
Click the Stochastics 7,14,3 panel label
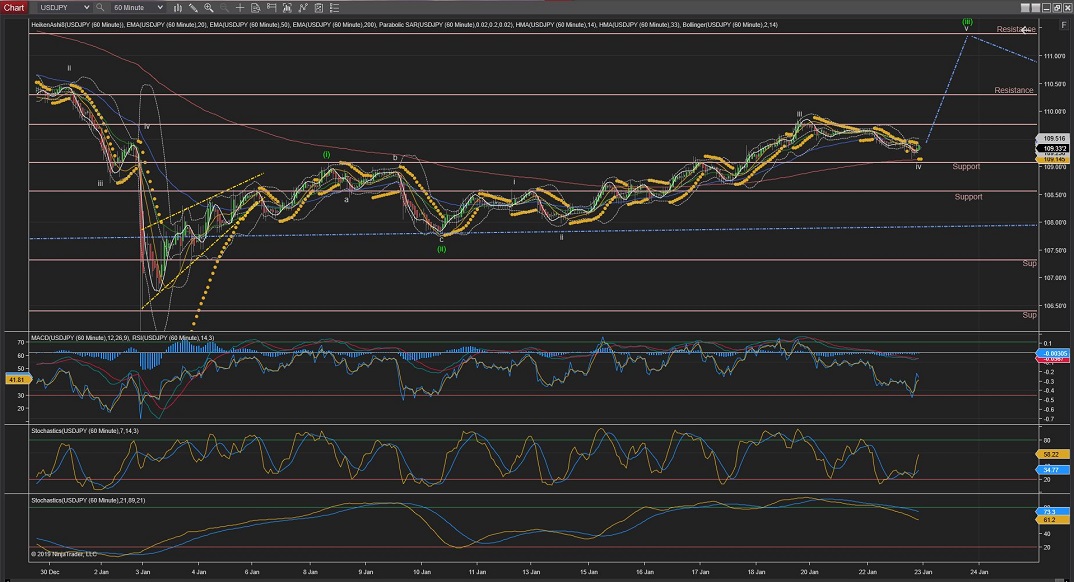[x=85, y=431]
